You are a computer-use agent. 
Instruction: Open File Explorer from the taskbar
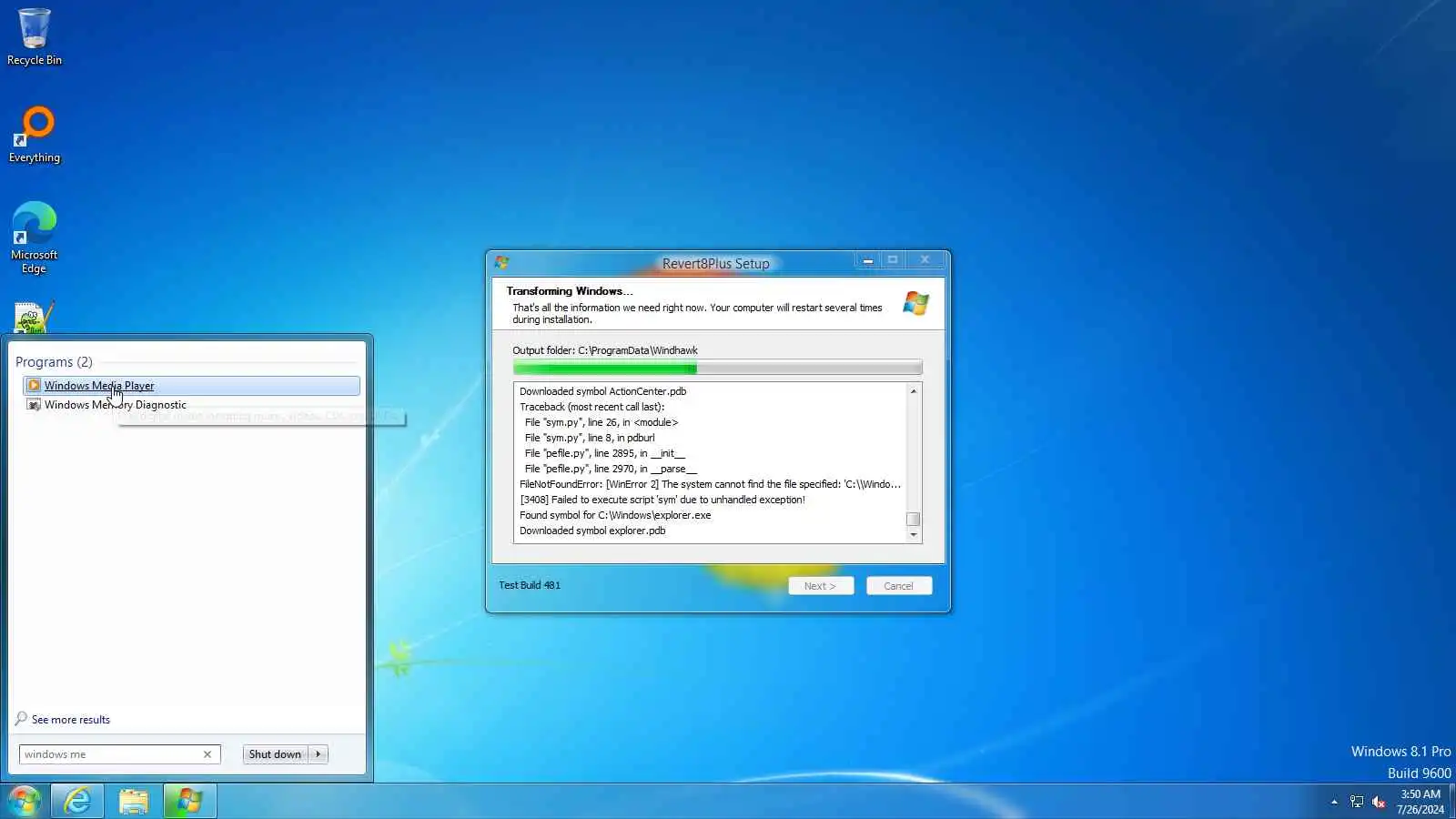point(133,801)
